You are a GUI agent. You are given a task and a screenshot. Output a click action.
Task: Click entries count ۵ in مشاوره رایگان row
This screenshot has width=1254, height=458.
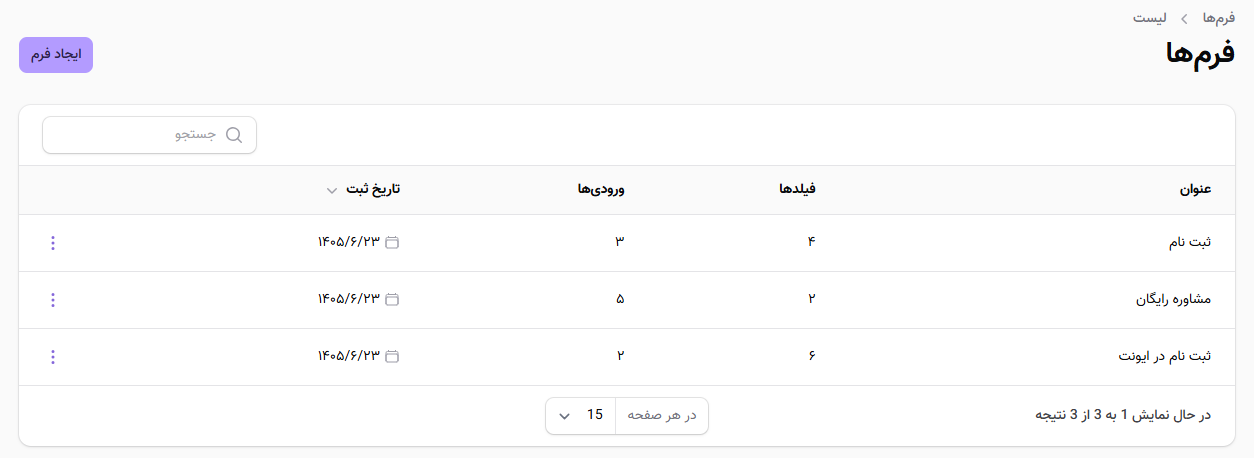[620, 300]
